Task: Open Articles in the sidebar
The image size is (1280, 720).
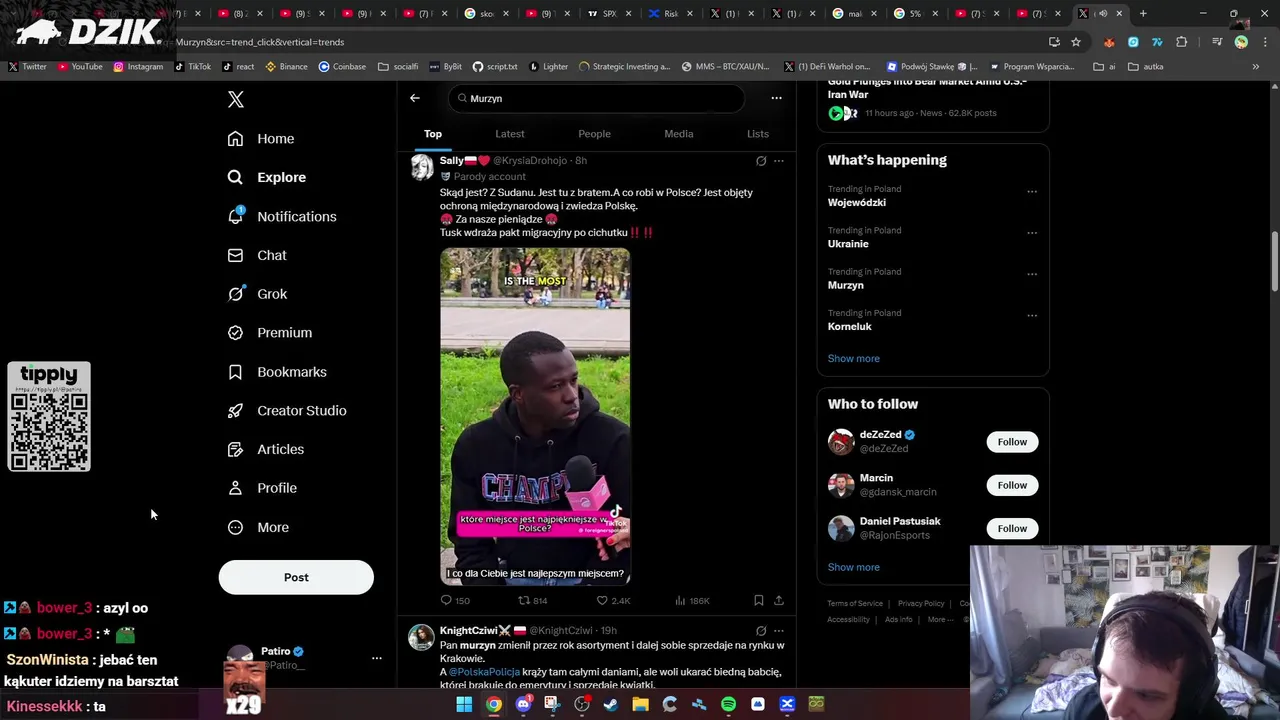Action: click(x=266, y=449)
